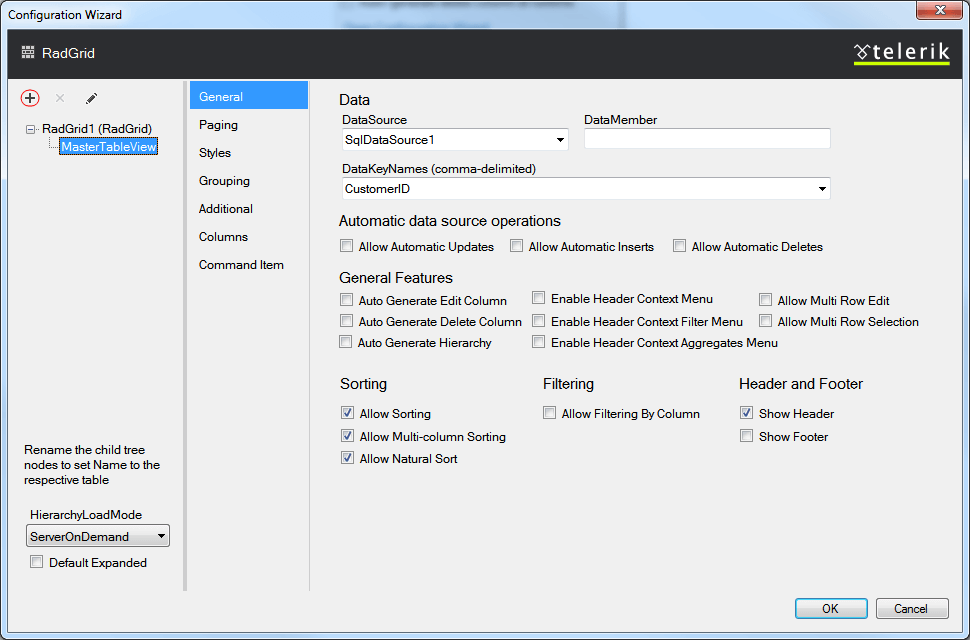Click inside the DataMember field

pos(705,140)
